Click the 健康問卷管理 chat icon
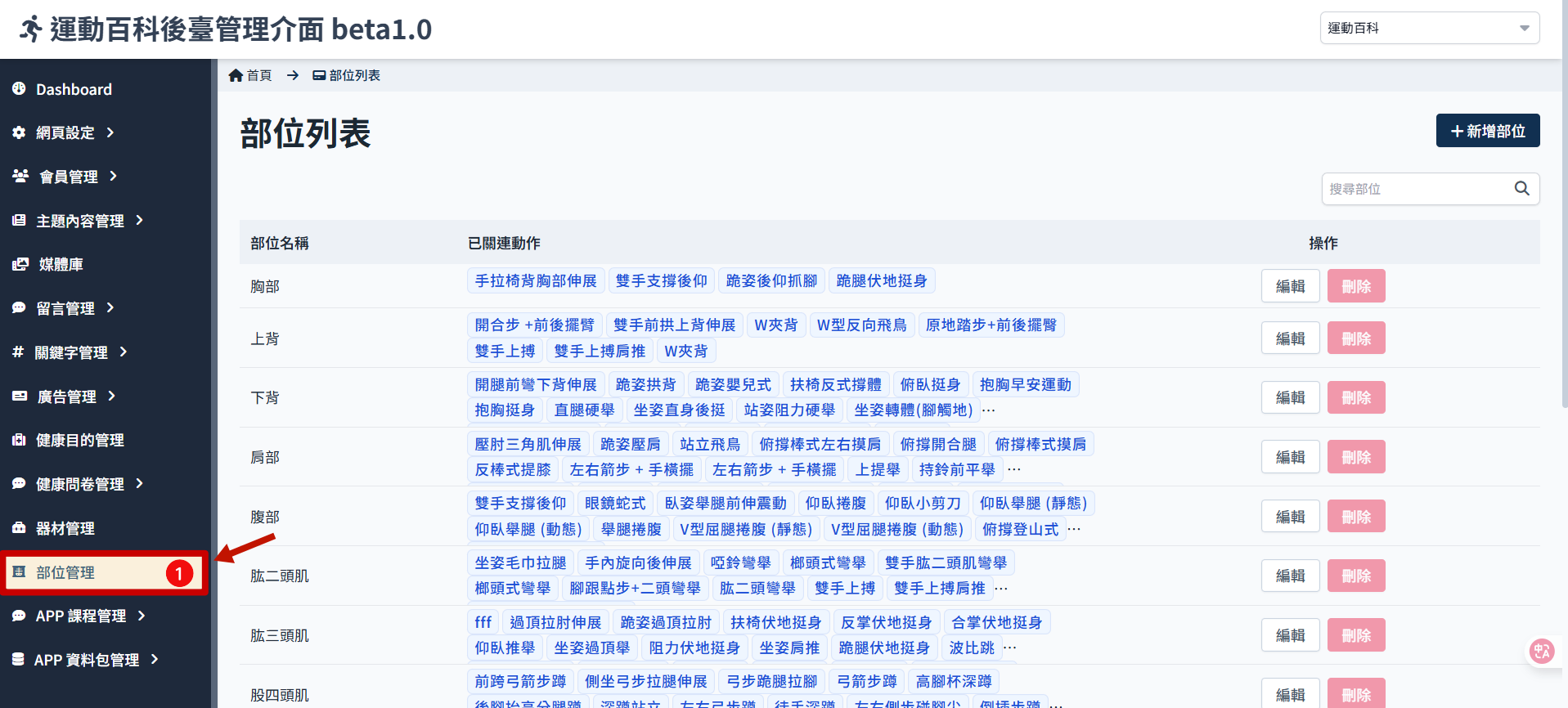 [19, 483]
